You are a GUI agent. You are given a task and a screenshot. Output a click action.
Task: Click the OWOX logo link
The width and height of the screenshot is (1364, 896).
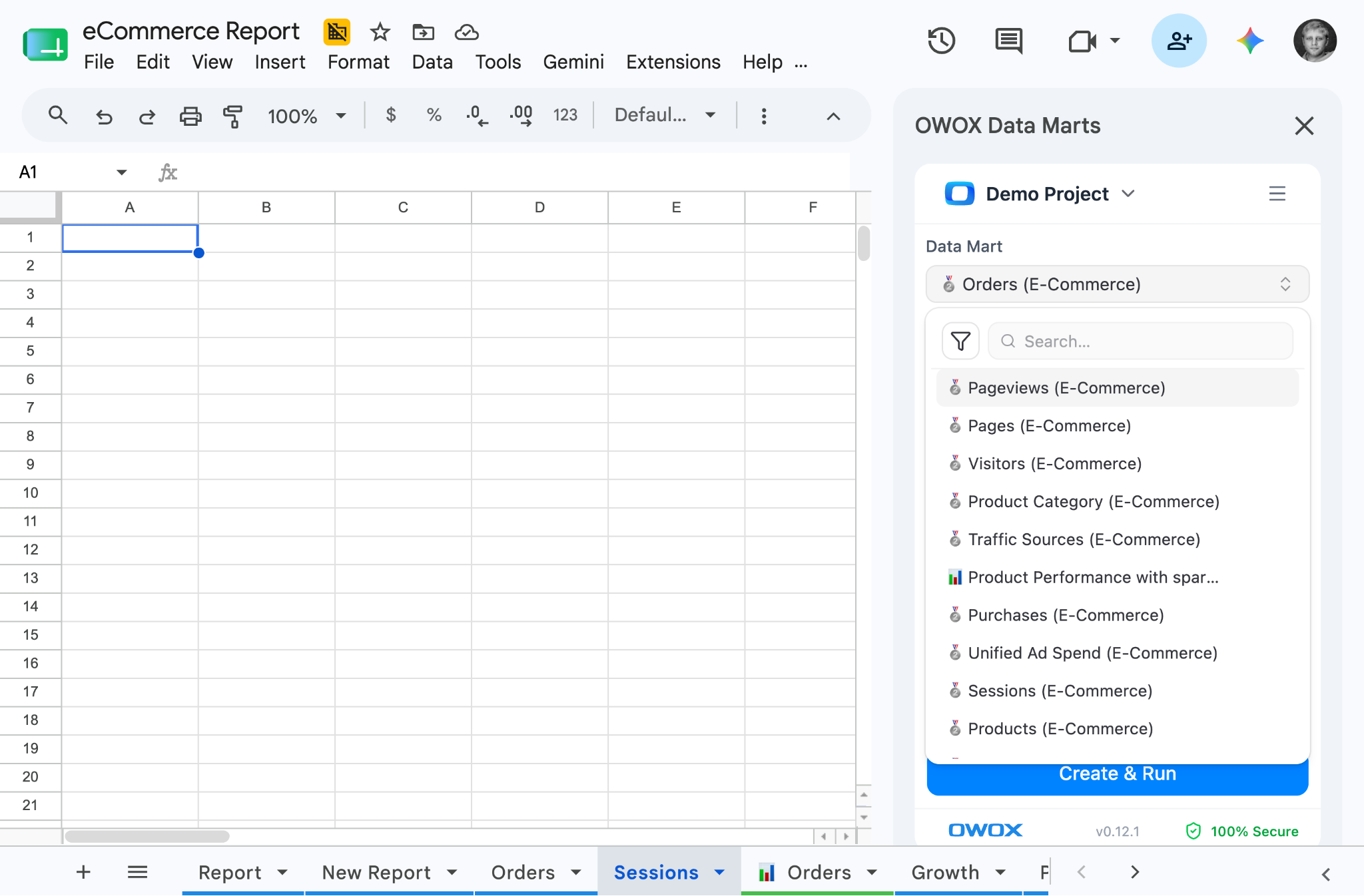click(985, 831)
